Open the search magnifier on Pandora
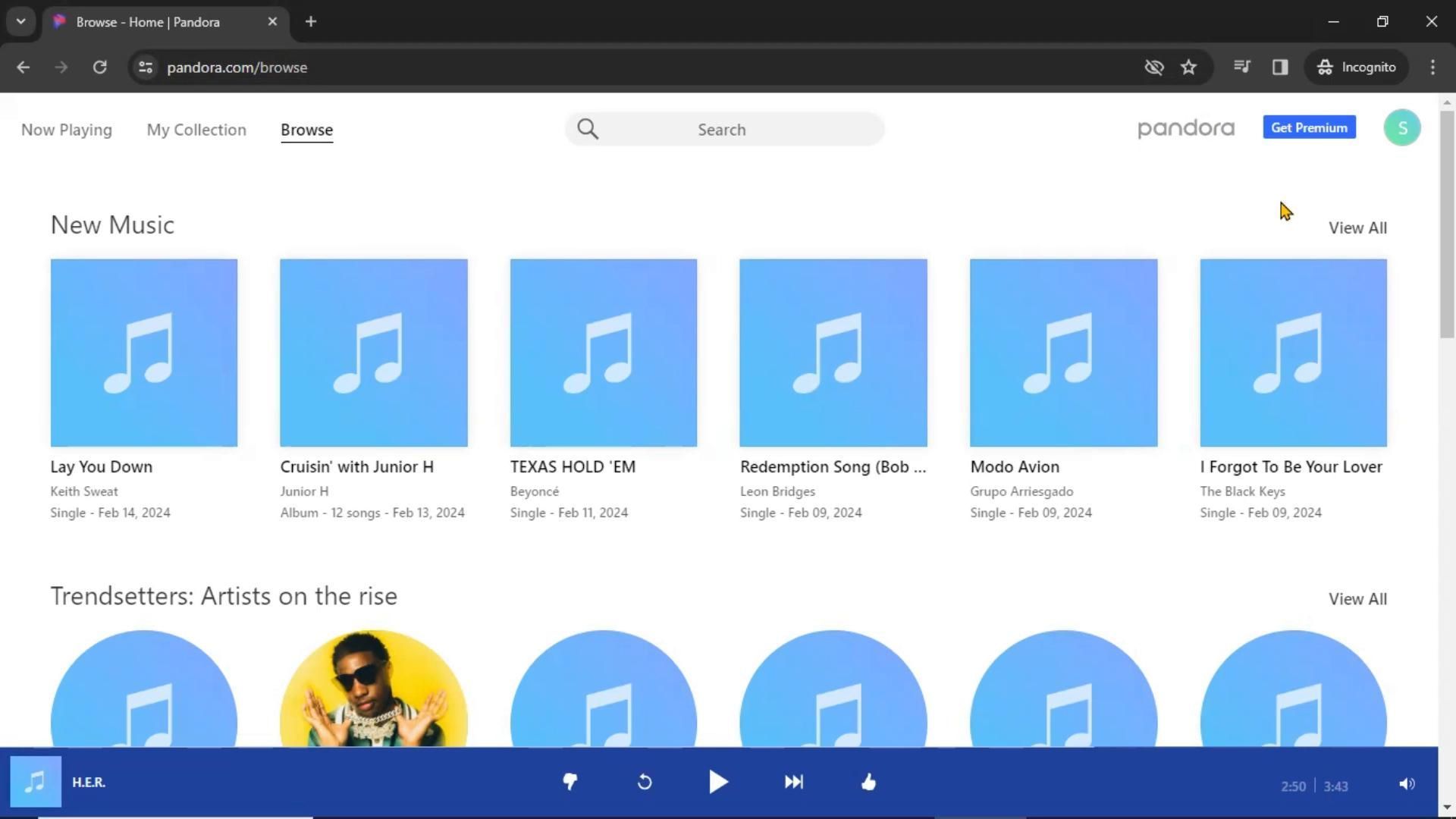 [x=588, y=129]
